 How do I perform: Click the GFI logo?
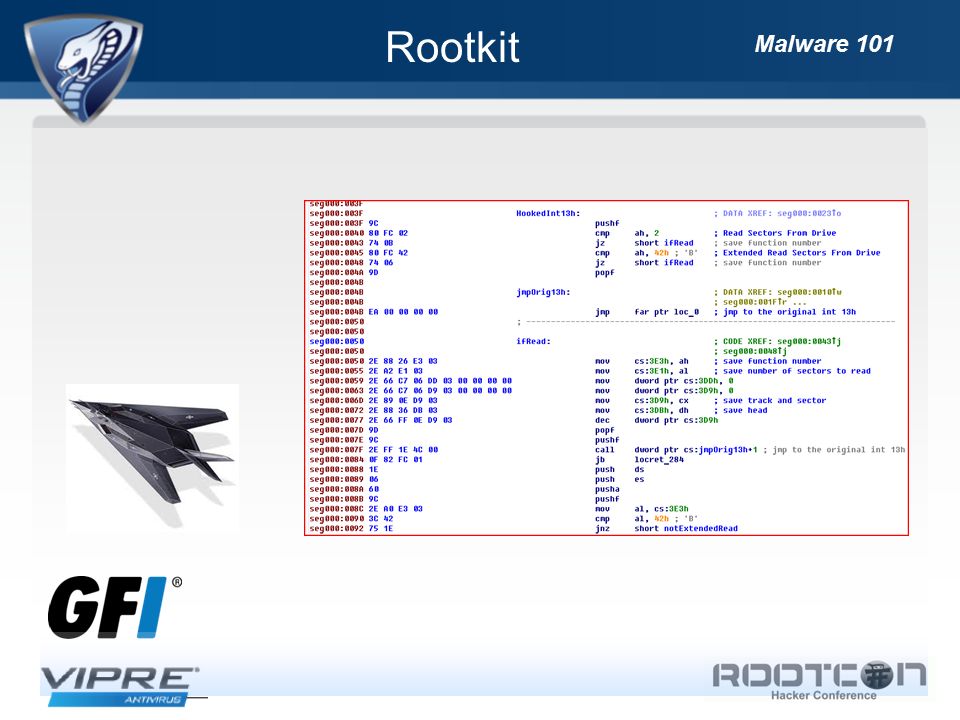(115, 607)
